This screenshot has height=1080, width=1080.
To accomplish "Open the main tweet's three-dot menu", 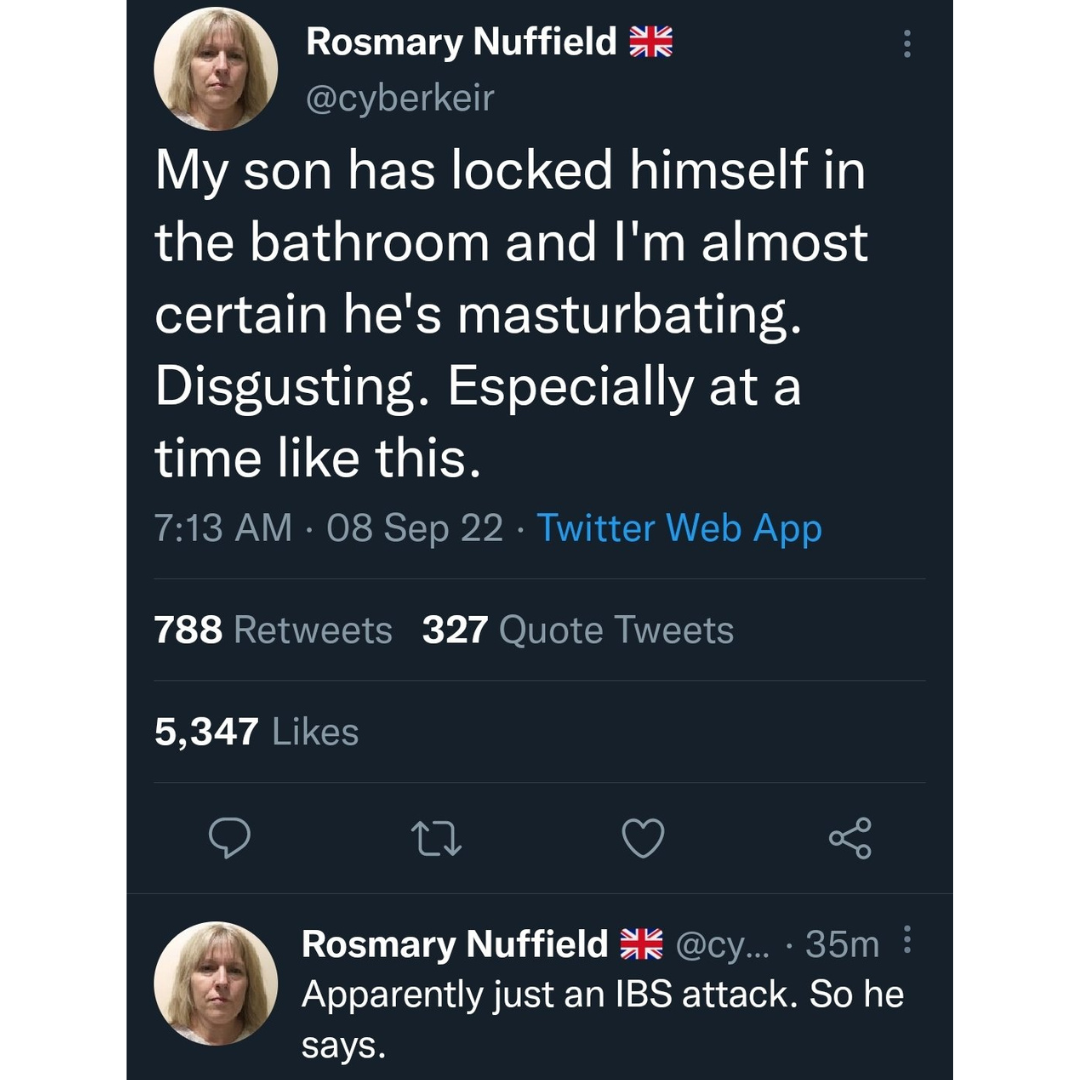I will [907, 44].
